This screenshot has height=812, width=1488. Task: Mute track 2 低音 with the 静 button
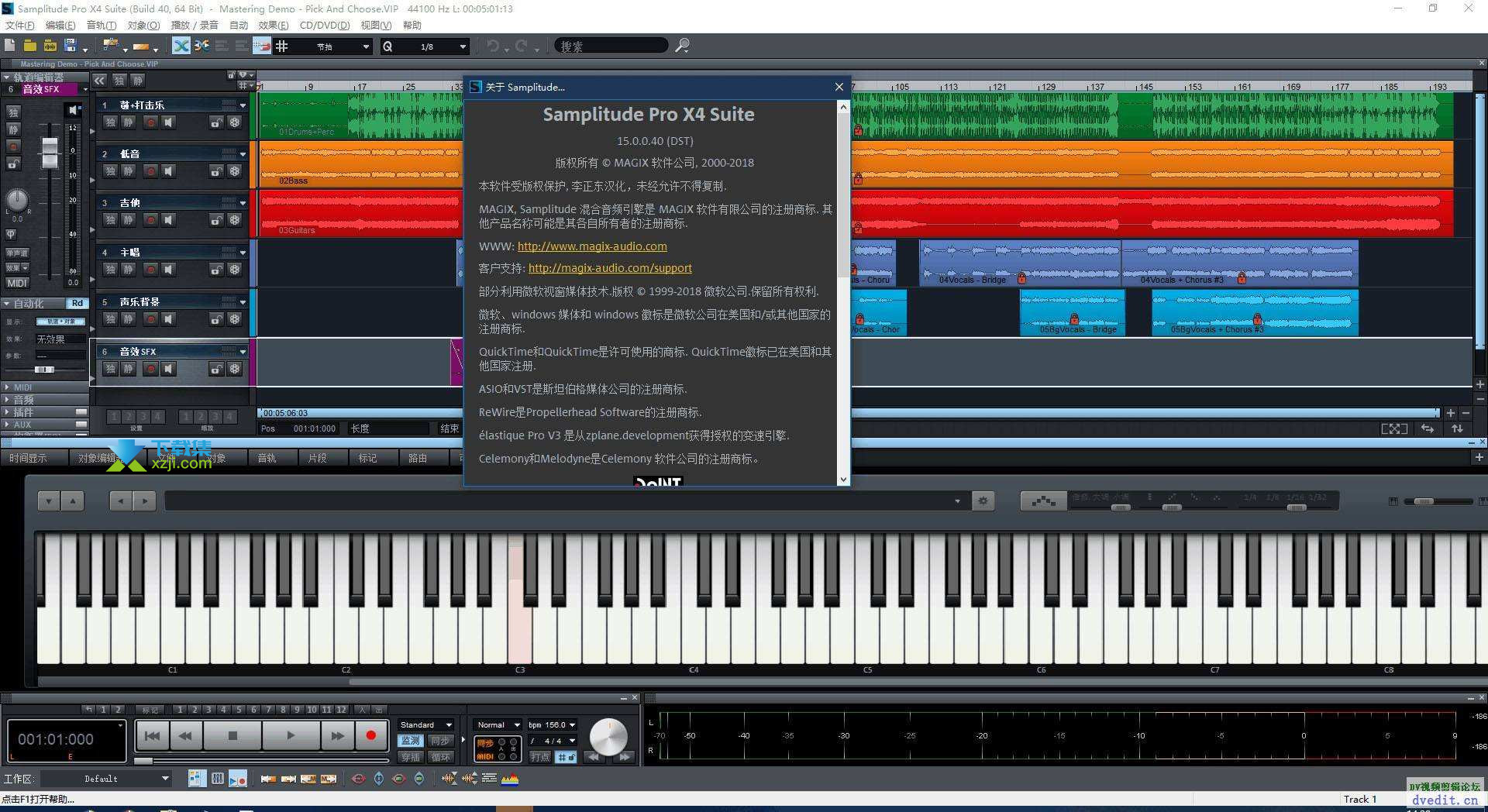[x=128, y=171]
